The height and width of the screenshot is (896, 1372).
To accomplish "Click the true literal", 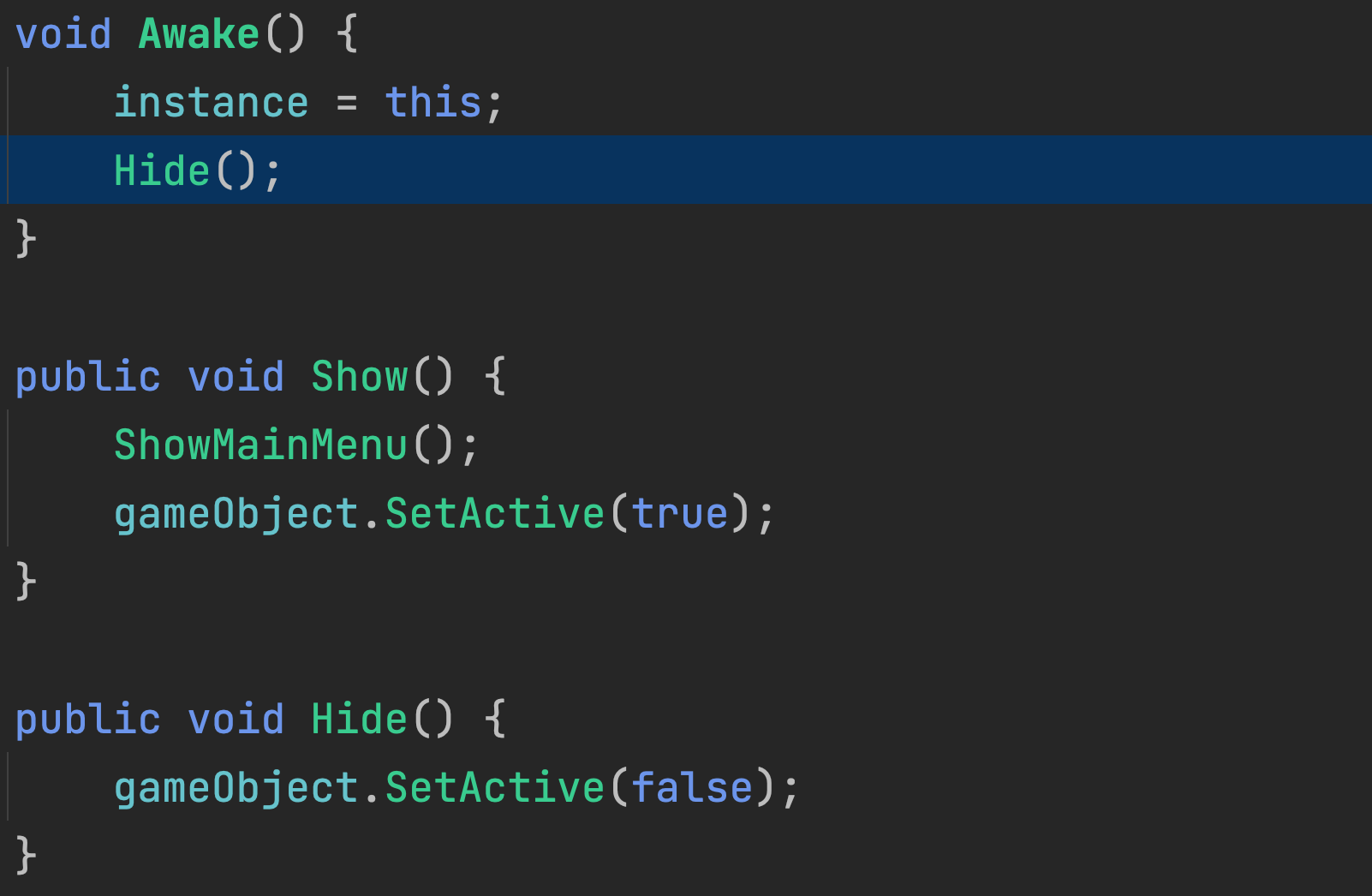I will [x=680, y=515].
